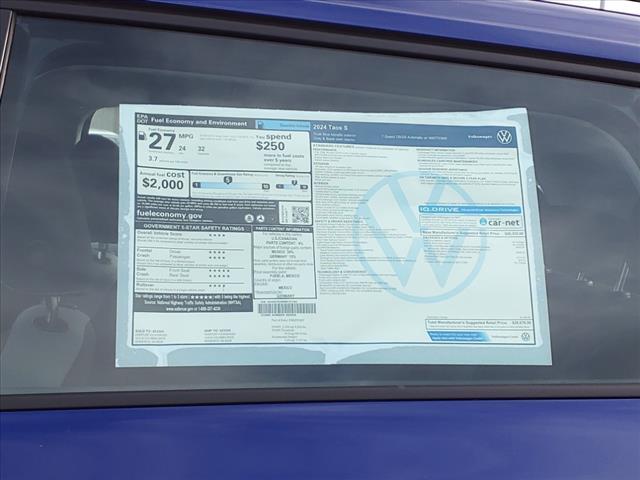Select the 32 highway MPG value

click(201, 149)
